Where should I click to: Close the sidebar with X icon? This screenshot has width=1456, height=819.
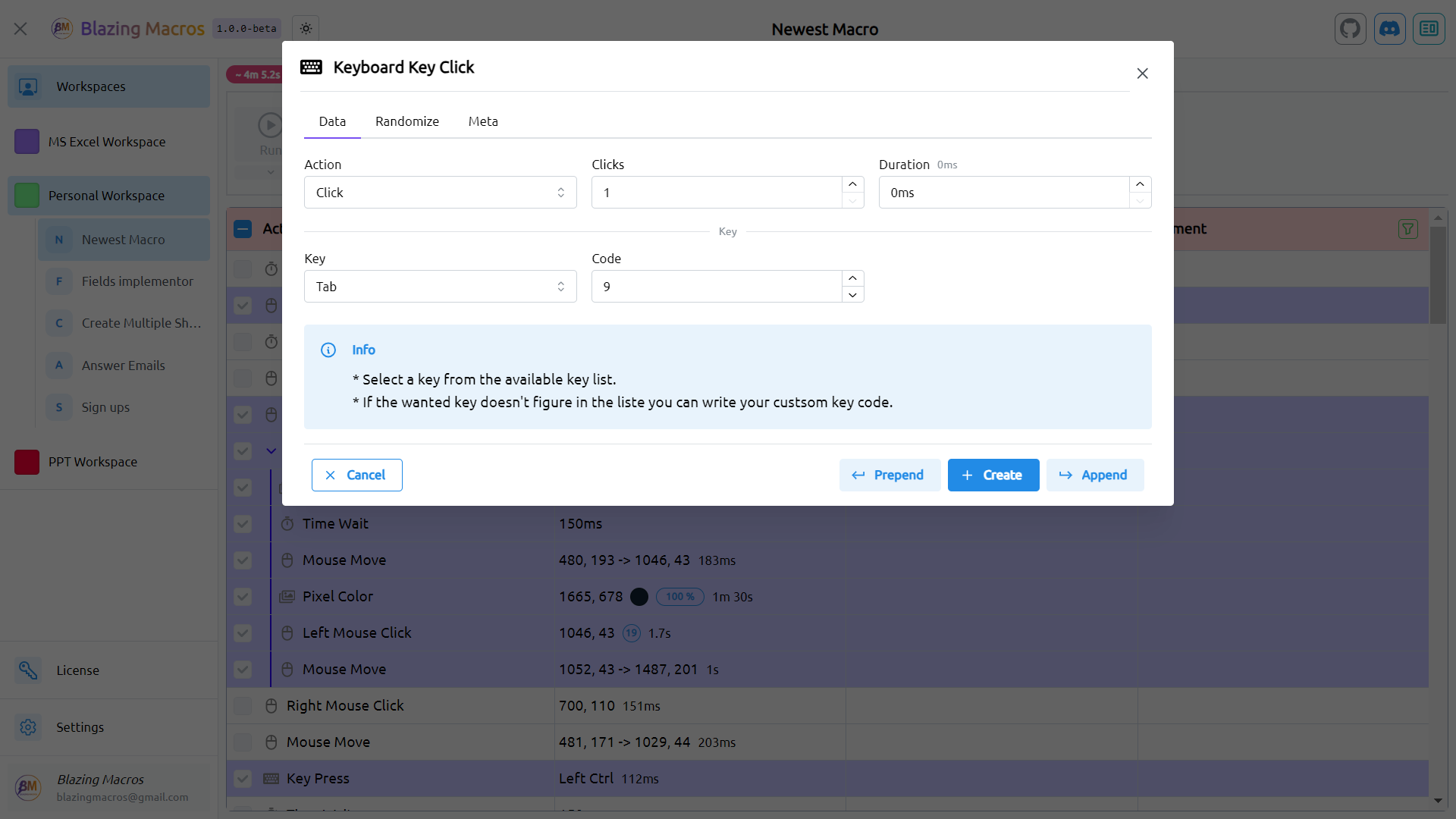tap(20, 29)
